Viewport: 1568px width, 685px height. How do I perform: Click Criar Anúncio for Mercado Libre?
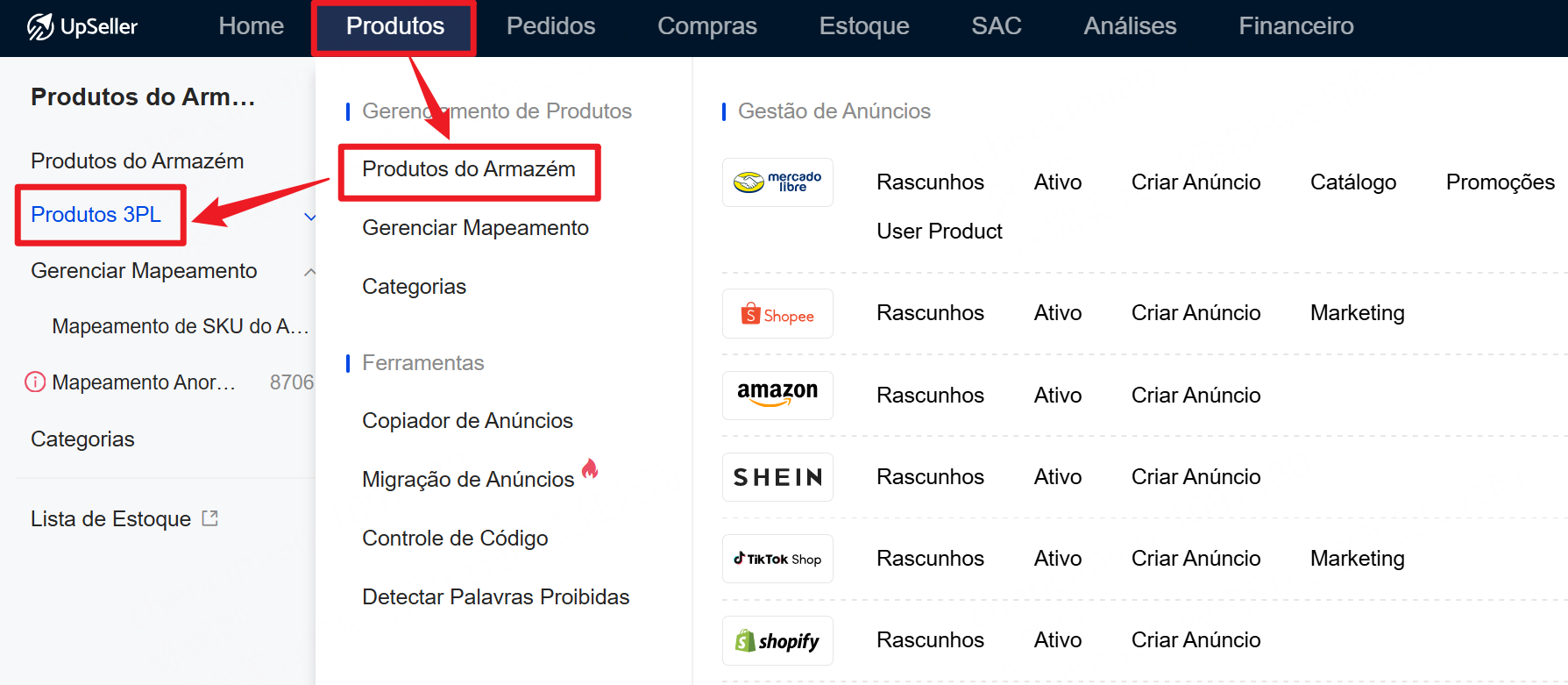pyautogui.click(x=1196, y=182)
